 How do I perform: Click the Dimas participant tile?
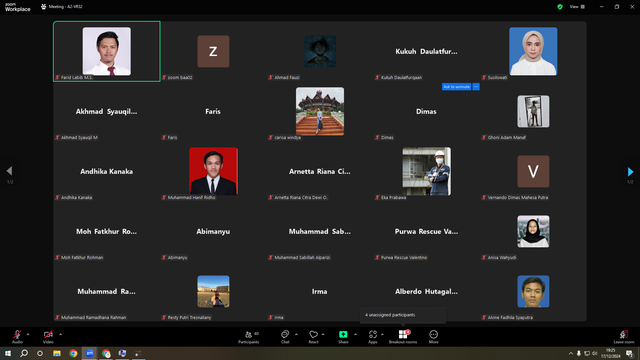pyautogui.click(x=426, y=111)
